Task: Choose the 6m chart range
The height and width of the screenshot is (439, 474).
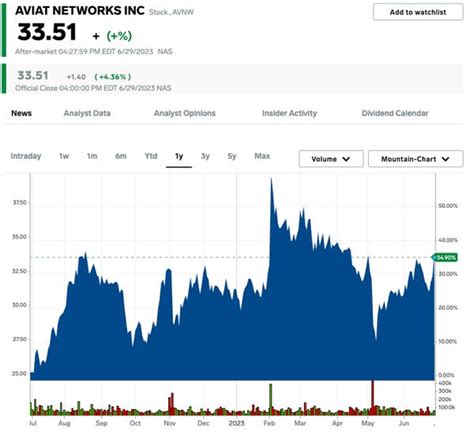Action: coord(121,156)
